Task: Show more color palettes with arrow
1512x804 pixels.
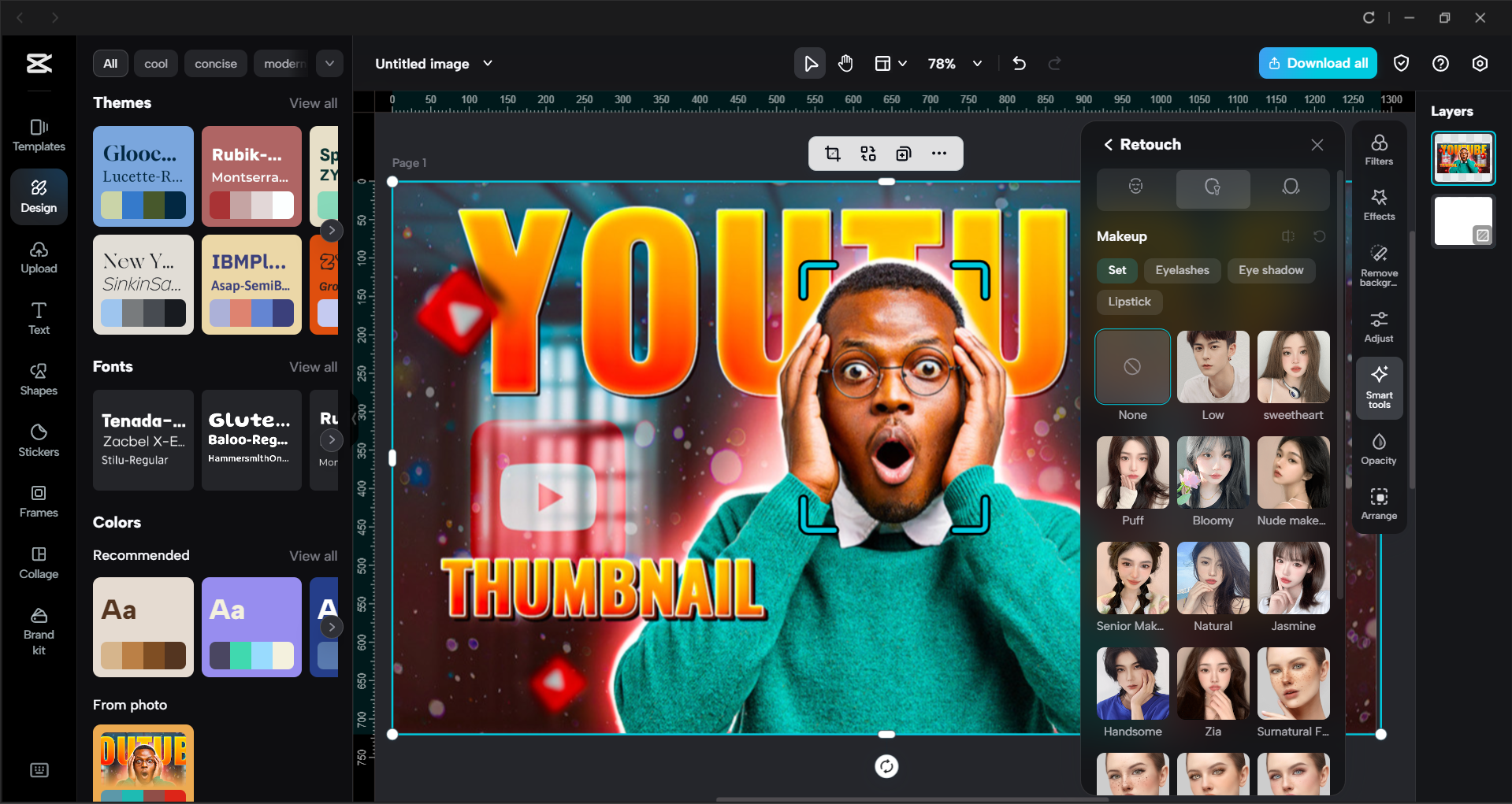Action: (x=332, y=627)
